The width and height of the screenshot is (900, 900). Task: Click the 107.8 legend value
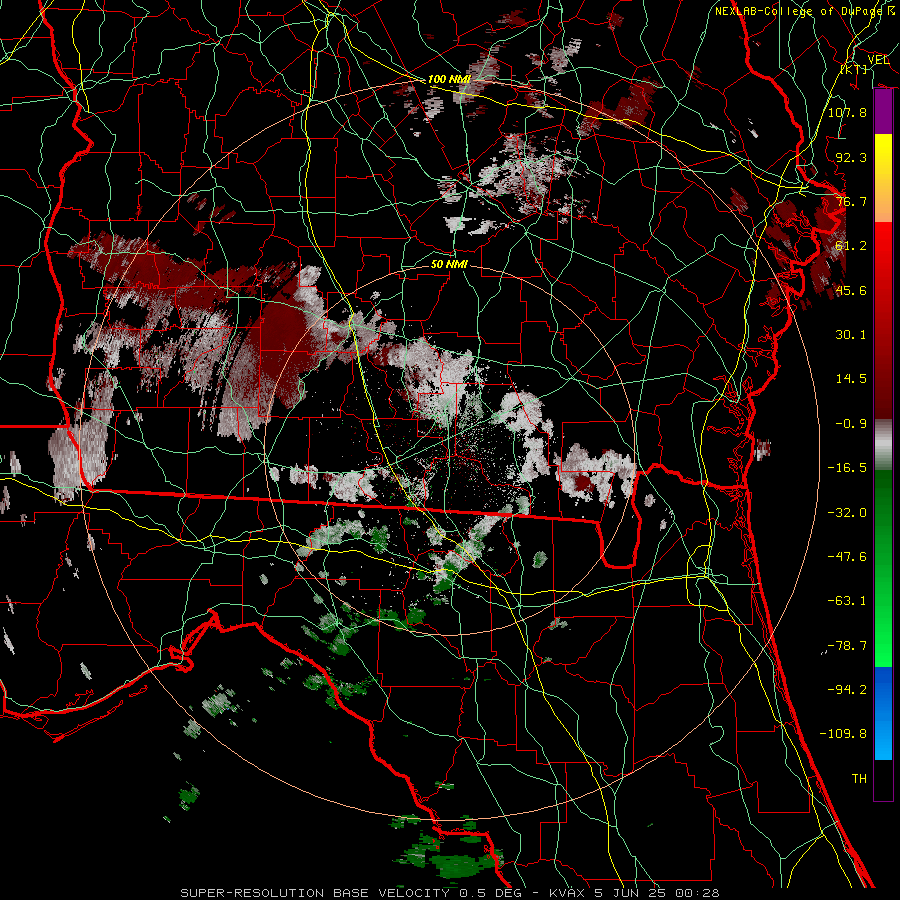coord(847,112)
